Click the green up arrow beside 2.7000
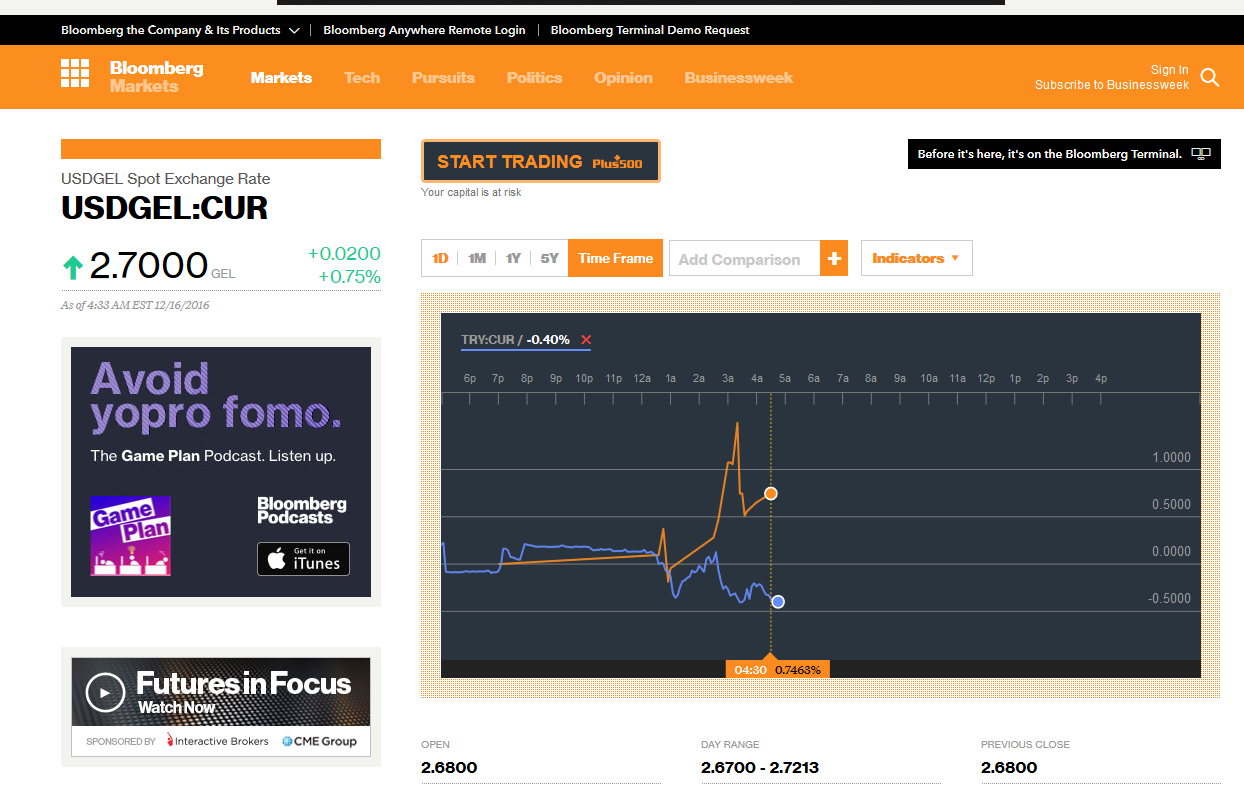The height and width of the screenshot is (786, 1244). tap(72, 267)
